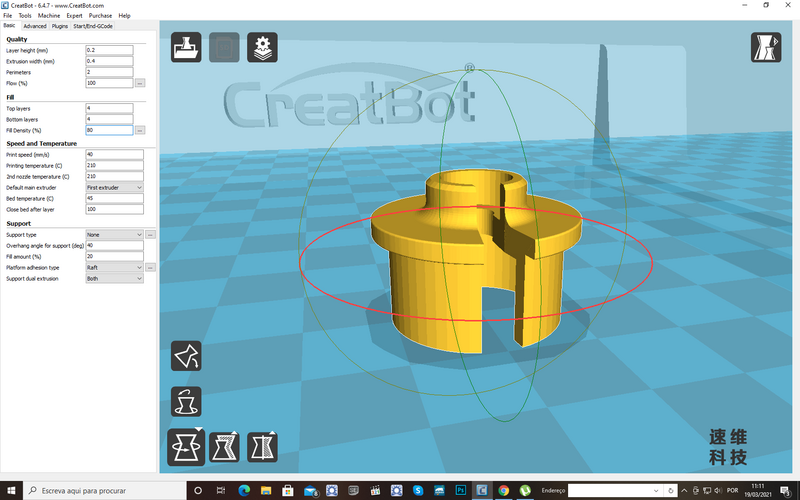Click the Close bed after layer field
Image resolution: width=800 pixels, height=500 pixels.
[x=114, y=209]
